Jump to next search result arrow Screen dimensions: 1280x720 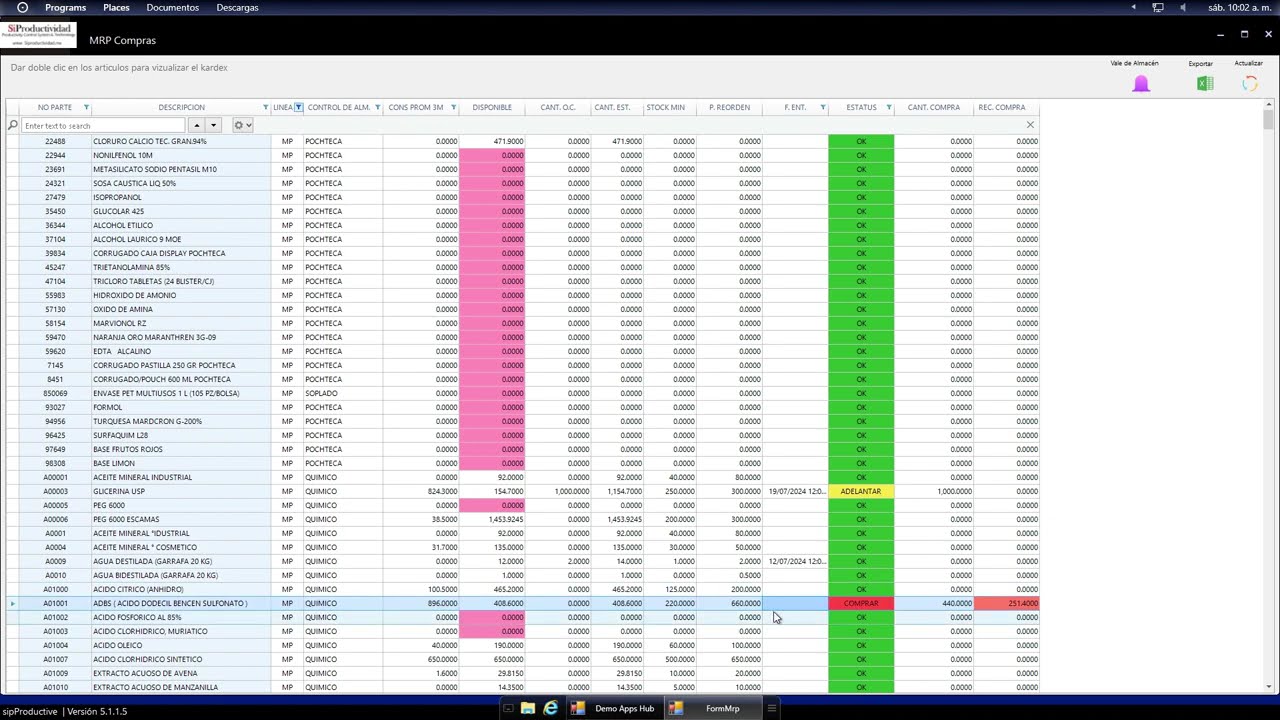[213, 125]
